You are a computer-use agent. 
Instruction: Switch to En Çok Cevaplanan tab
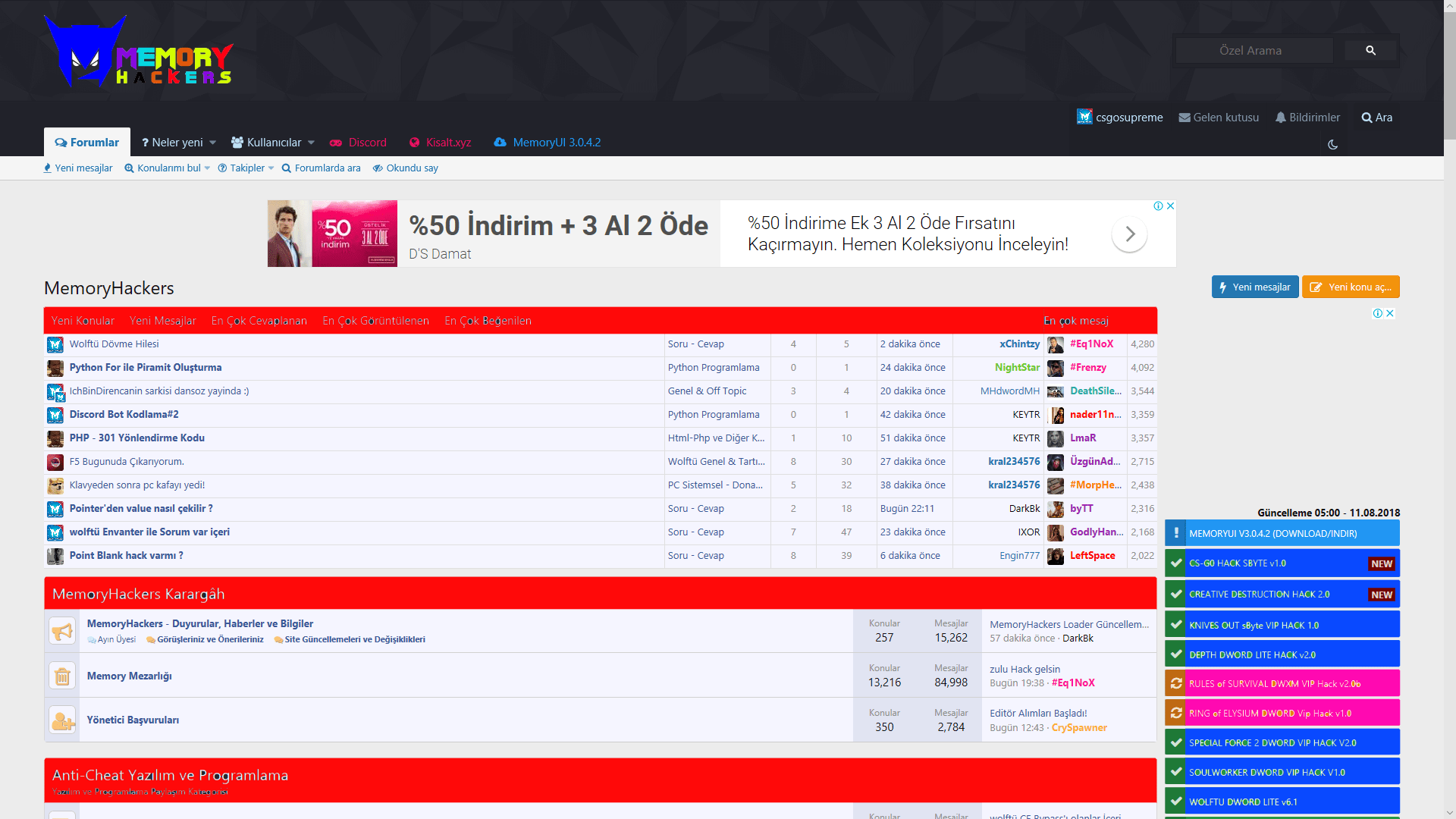(x=259, y=321)
